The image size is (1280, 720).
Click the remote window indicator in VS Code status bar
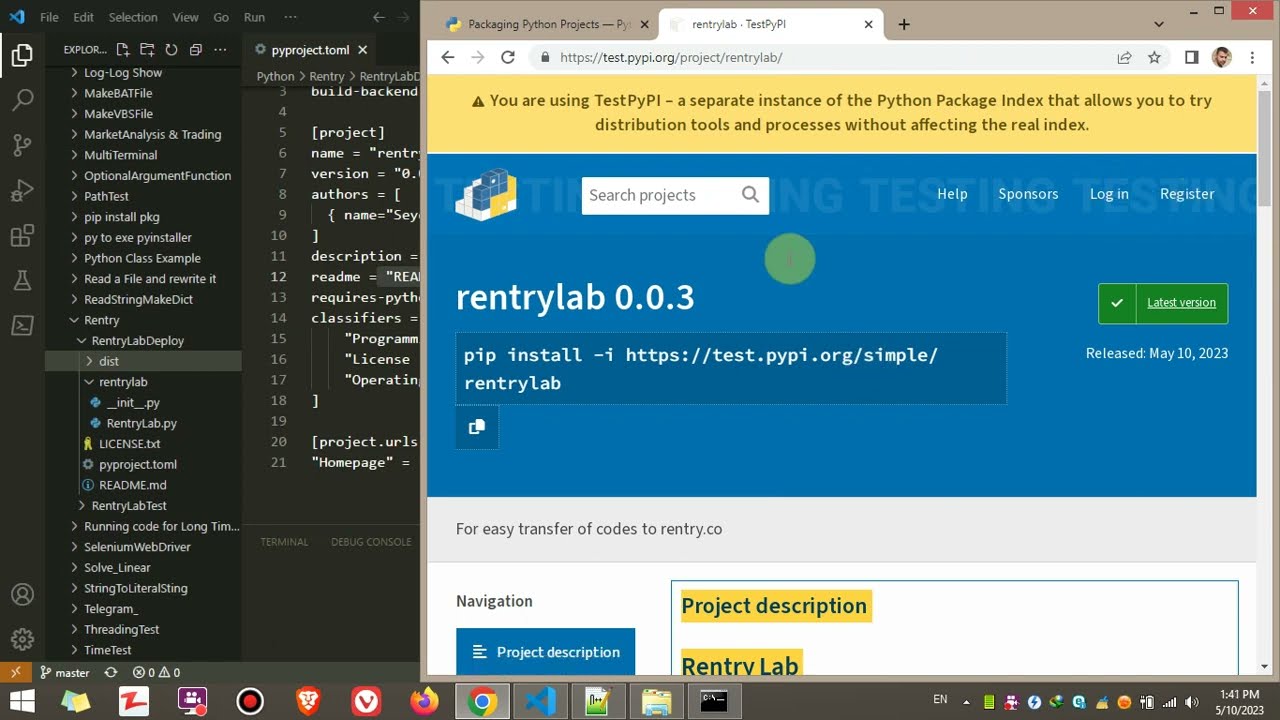16,673
